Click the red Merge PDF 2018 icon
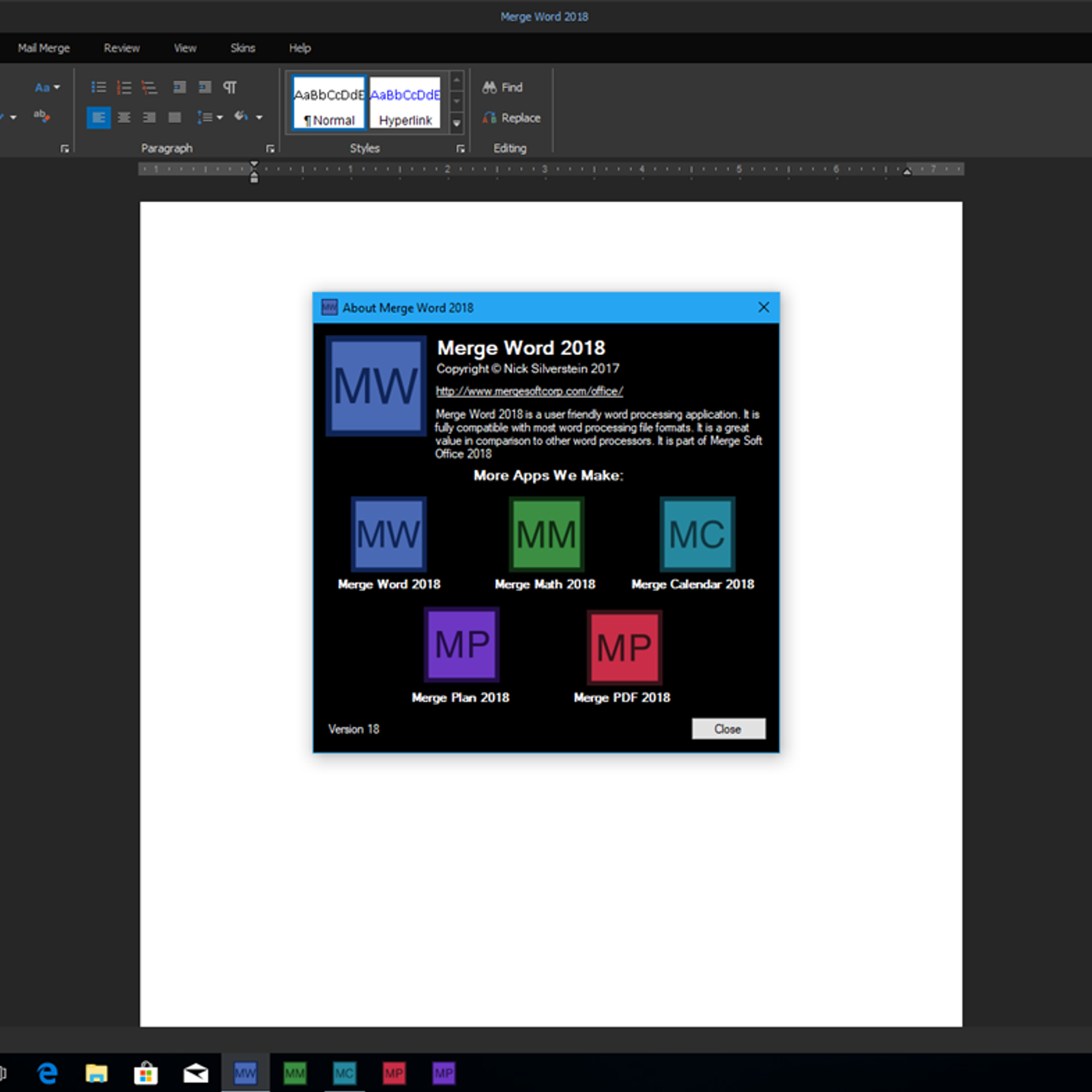This screenshot has width=1092, height=1092. pyautogui.click(x=624, y=647)
